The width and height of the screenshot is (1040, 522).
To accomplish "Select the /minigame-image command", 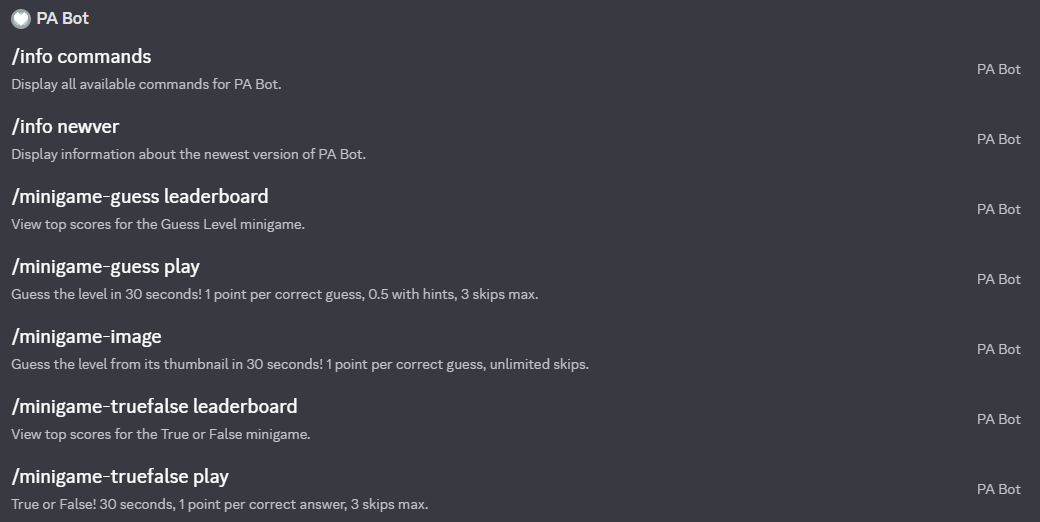I will pos(87,337).
